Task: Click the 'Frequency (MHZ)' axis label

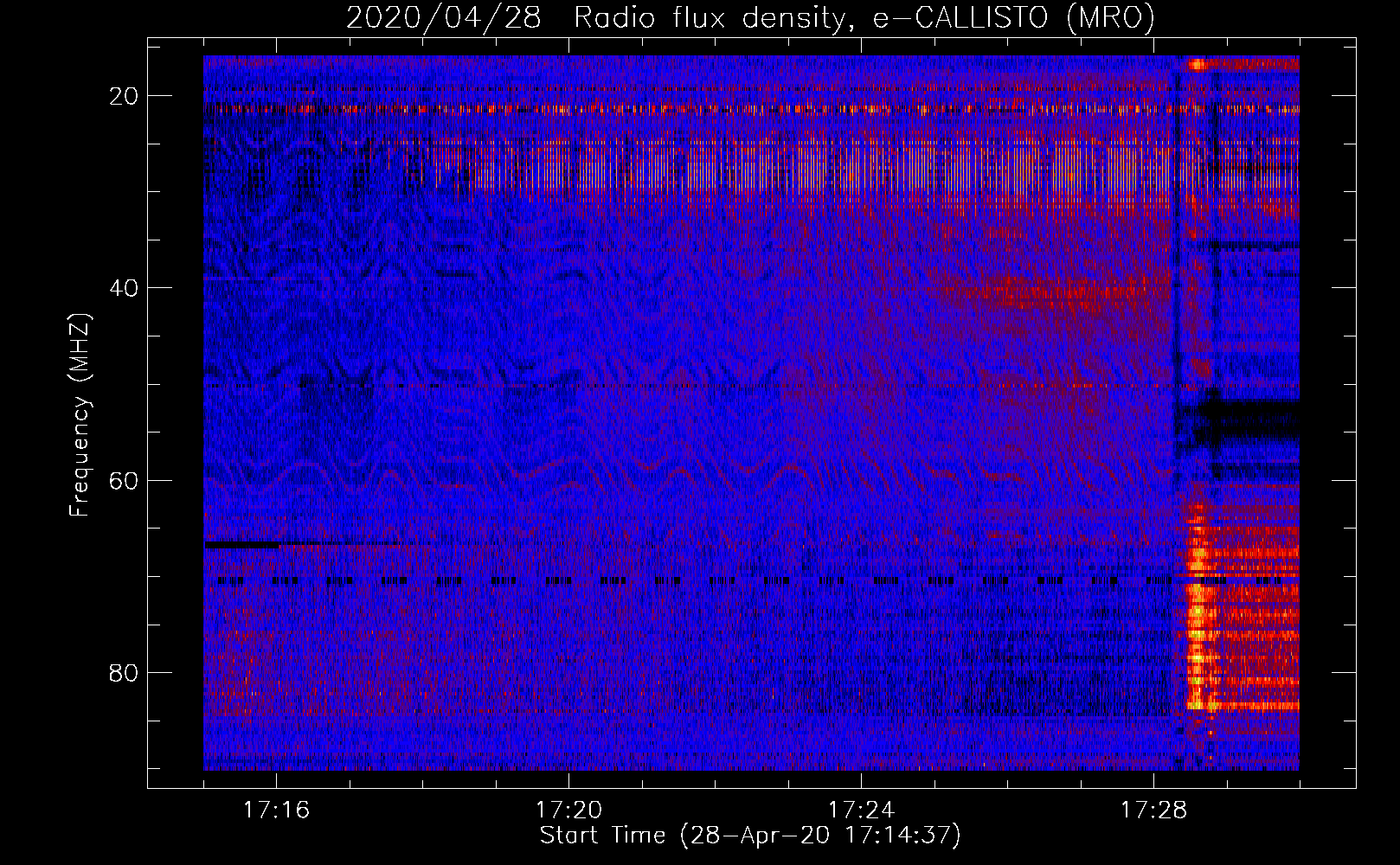Action: coord(80,415)
